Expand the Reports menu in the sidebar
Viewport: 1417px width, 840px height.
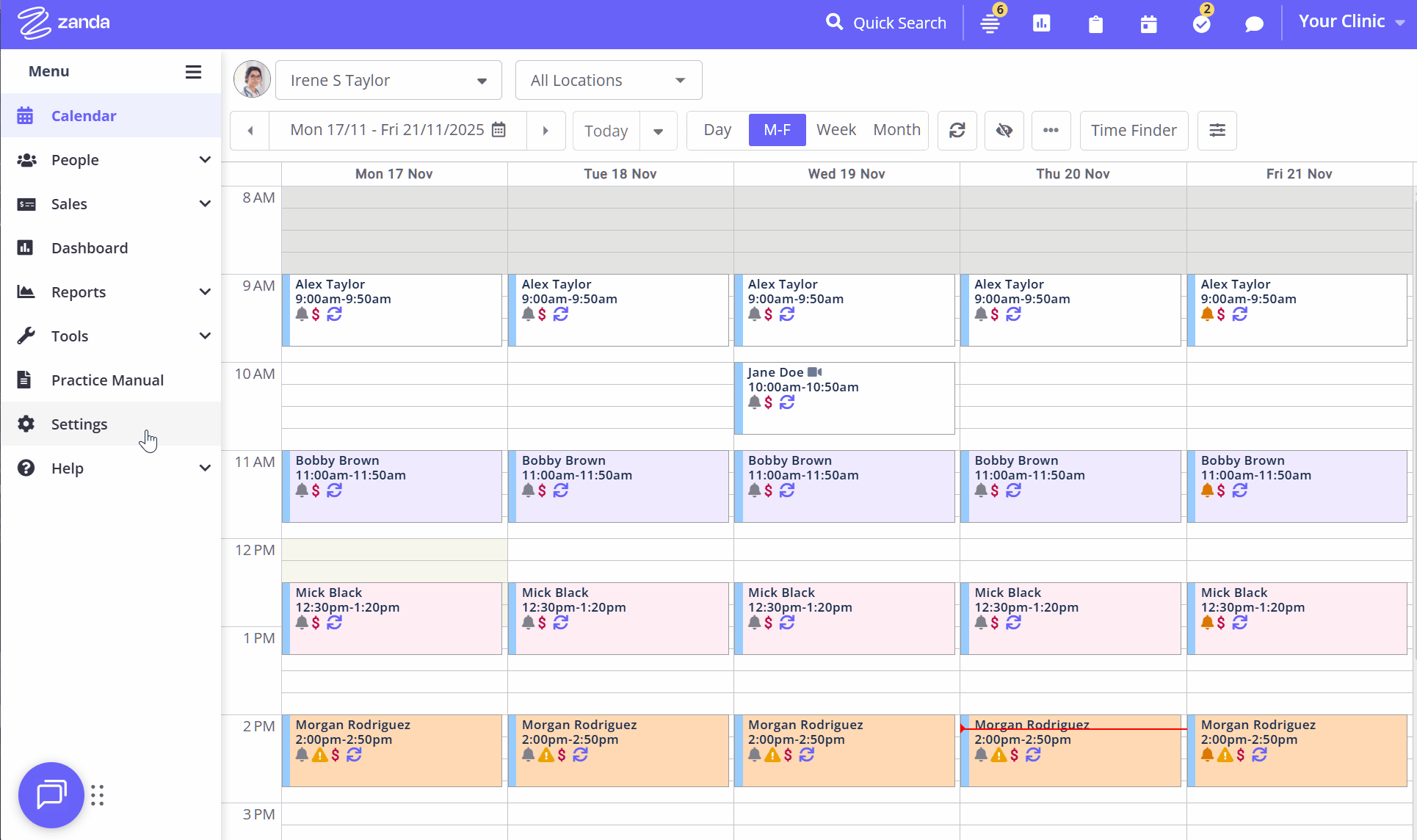coord(112,292)
